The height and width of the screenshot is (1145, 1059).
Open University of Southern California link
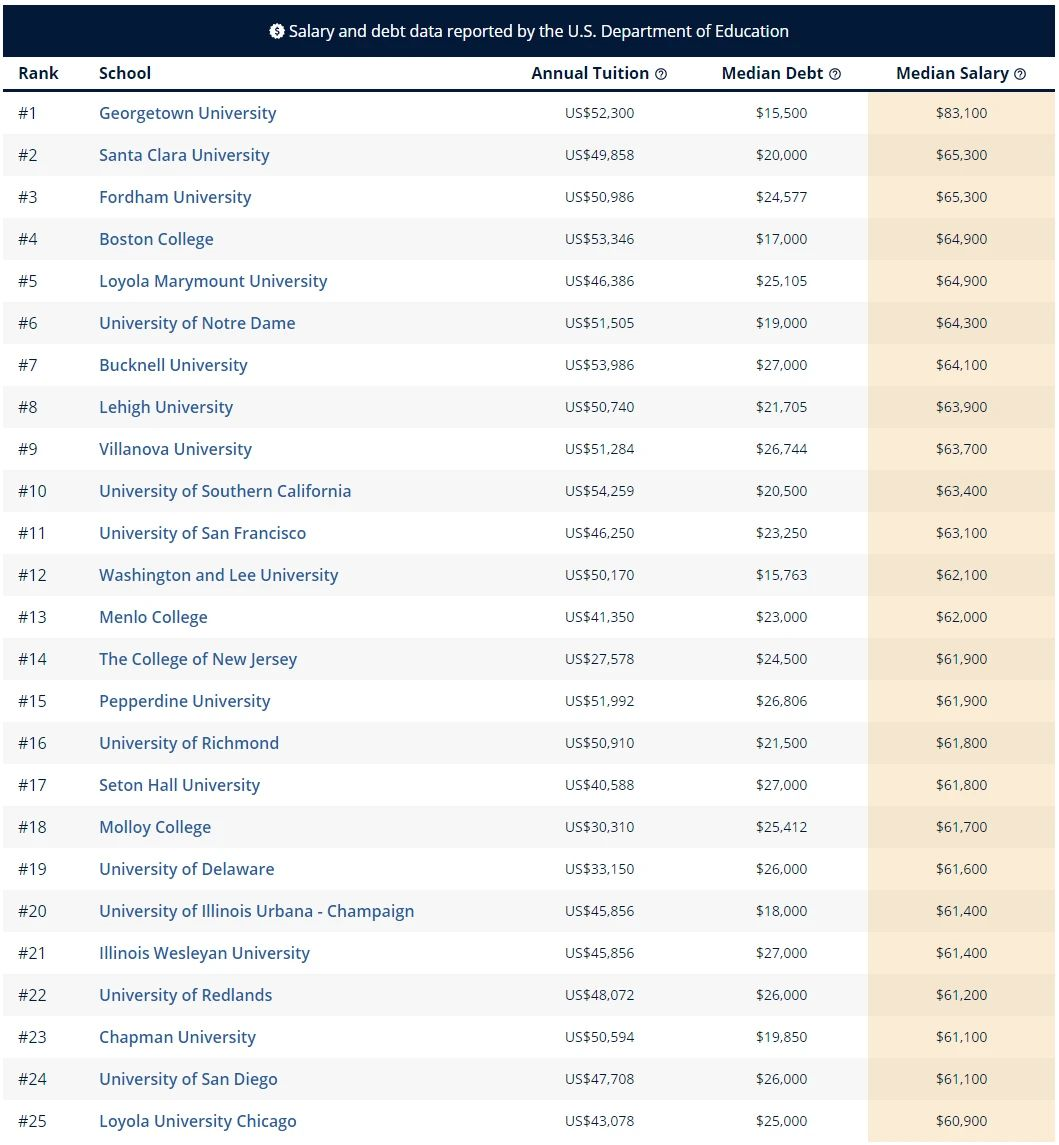pos(225,491)
